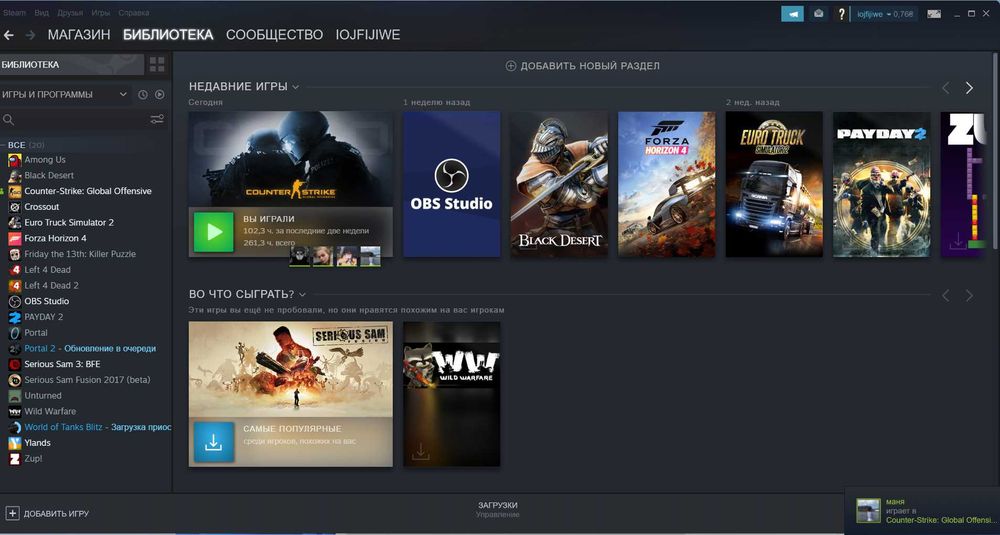Open the OBS Studio cover thumbnail

[x=452, y=184]
